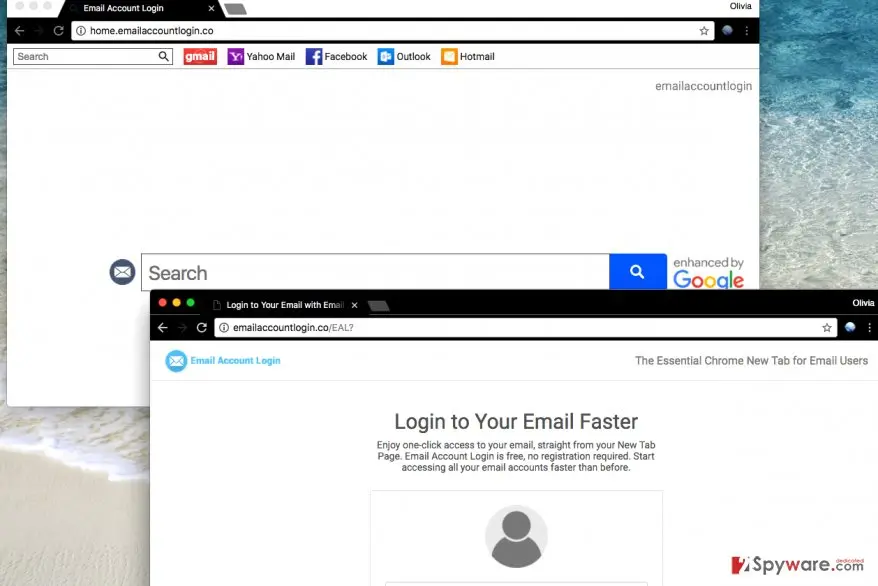The width and height of the screenshot is (878, 586).
Task: Focus the emailaccountlogin.co/EAL address bar
Action: coord(525,327)
